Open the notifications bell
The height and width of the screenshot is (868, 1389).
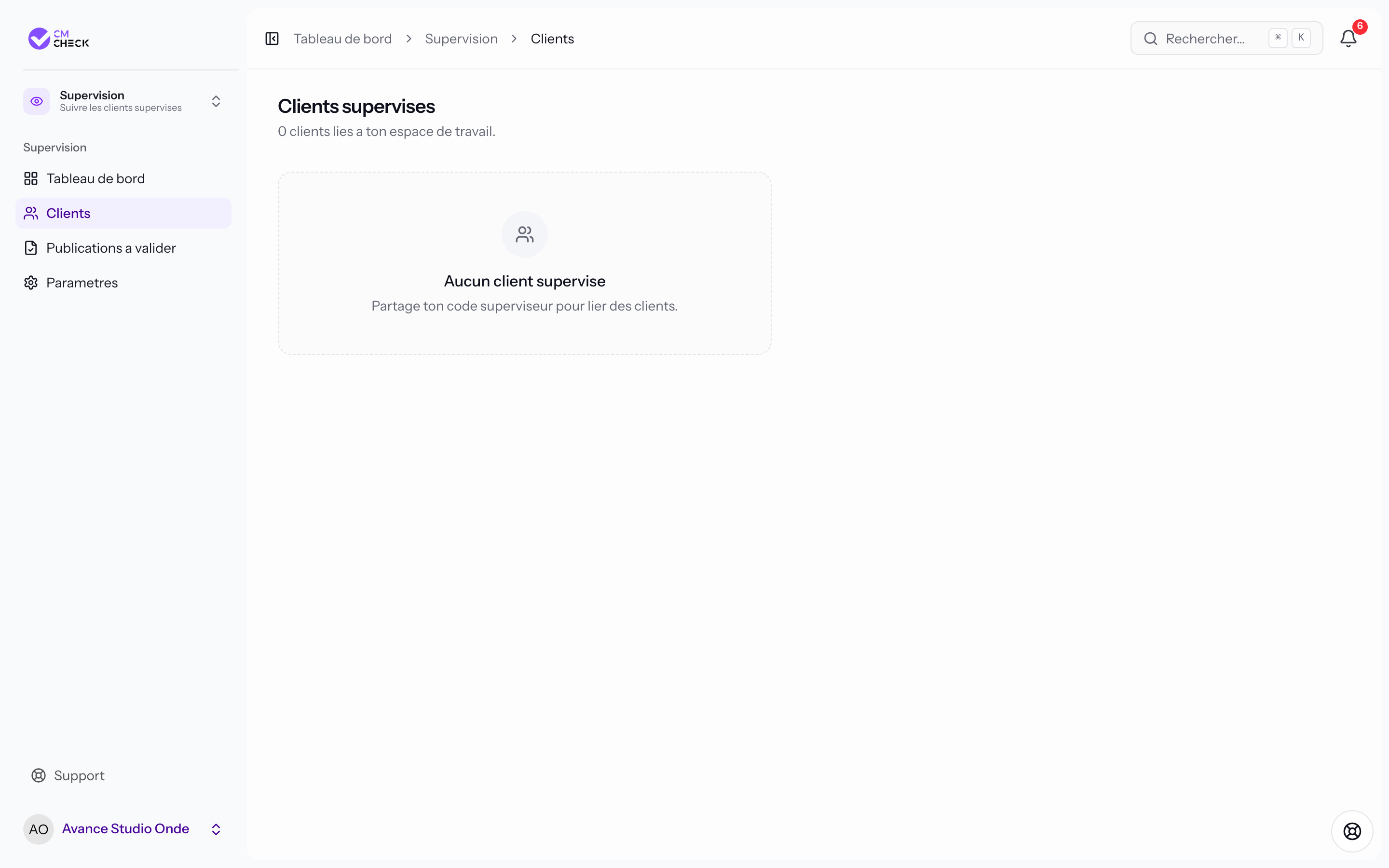tap(1348, 39)
